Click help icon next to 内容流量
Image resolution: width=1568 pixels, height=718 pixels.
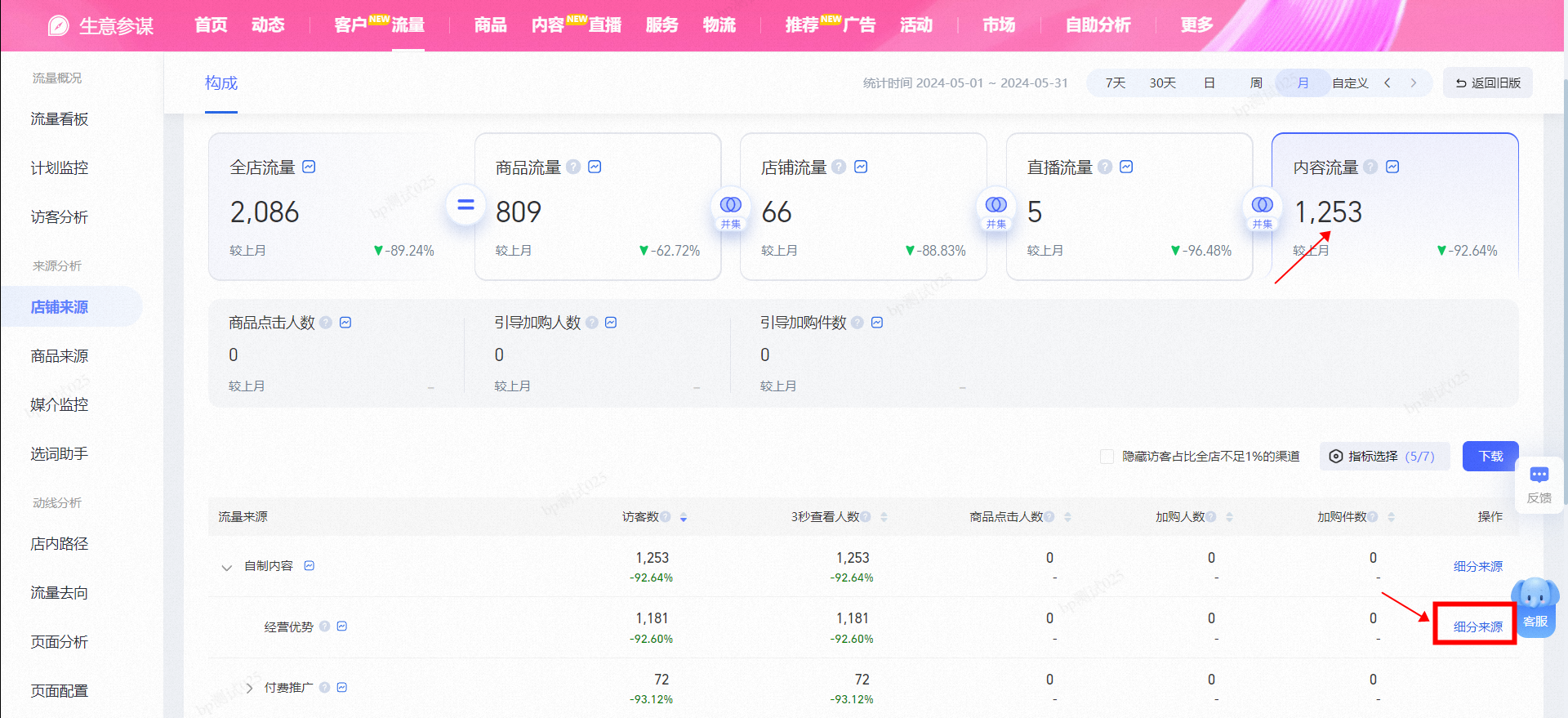pos(1370,167)
